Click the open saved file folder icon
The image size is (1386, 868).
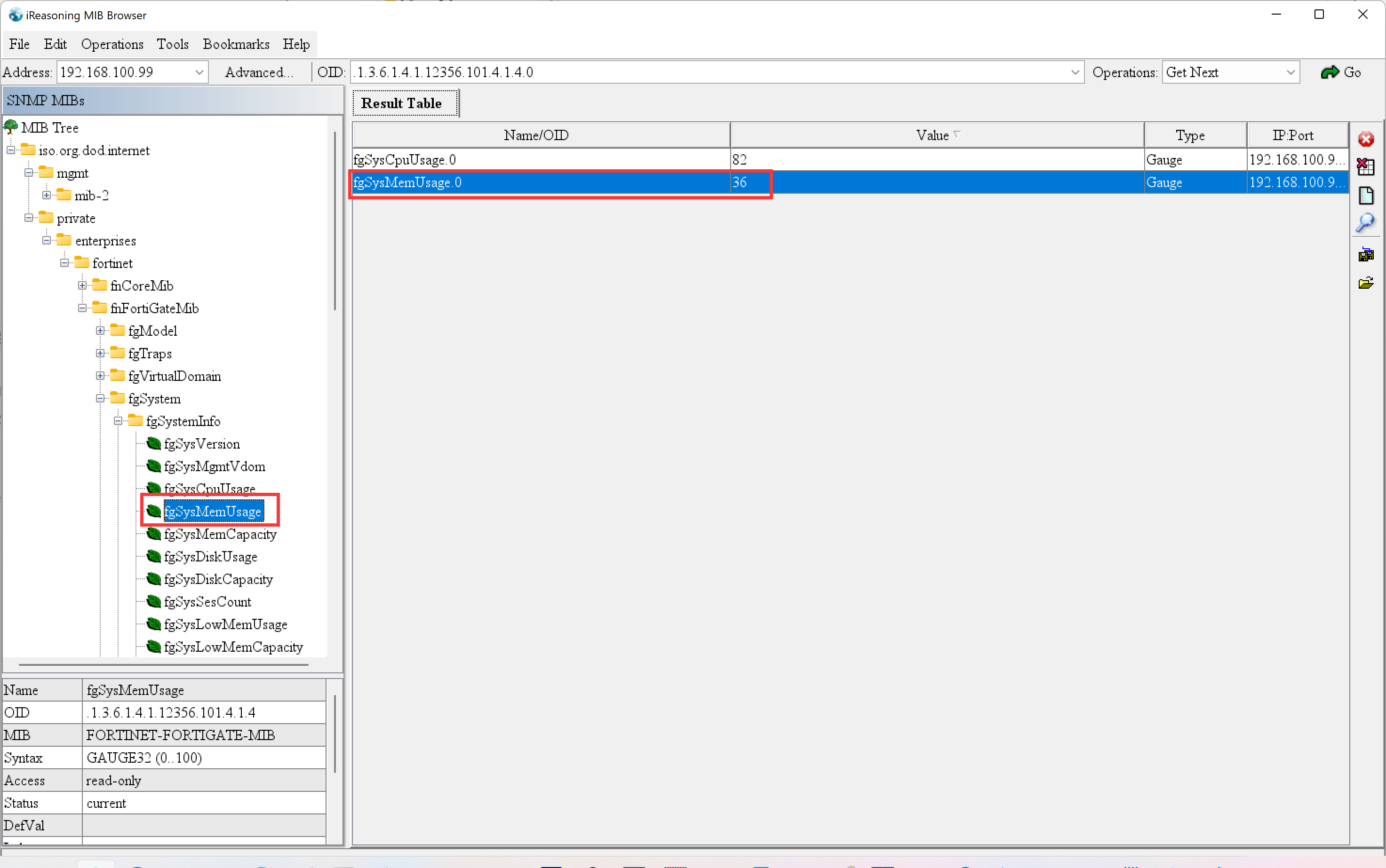click(1365, 283)
